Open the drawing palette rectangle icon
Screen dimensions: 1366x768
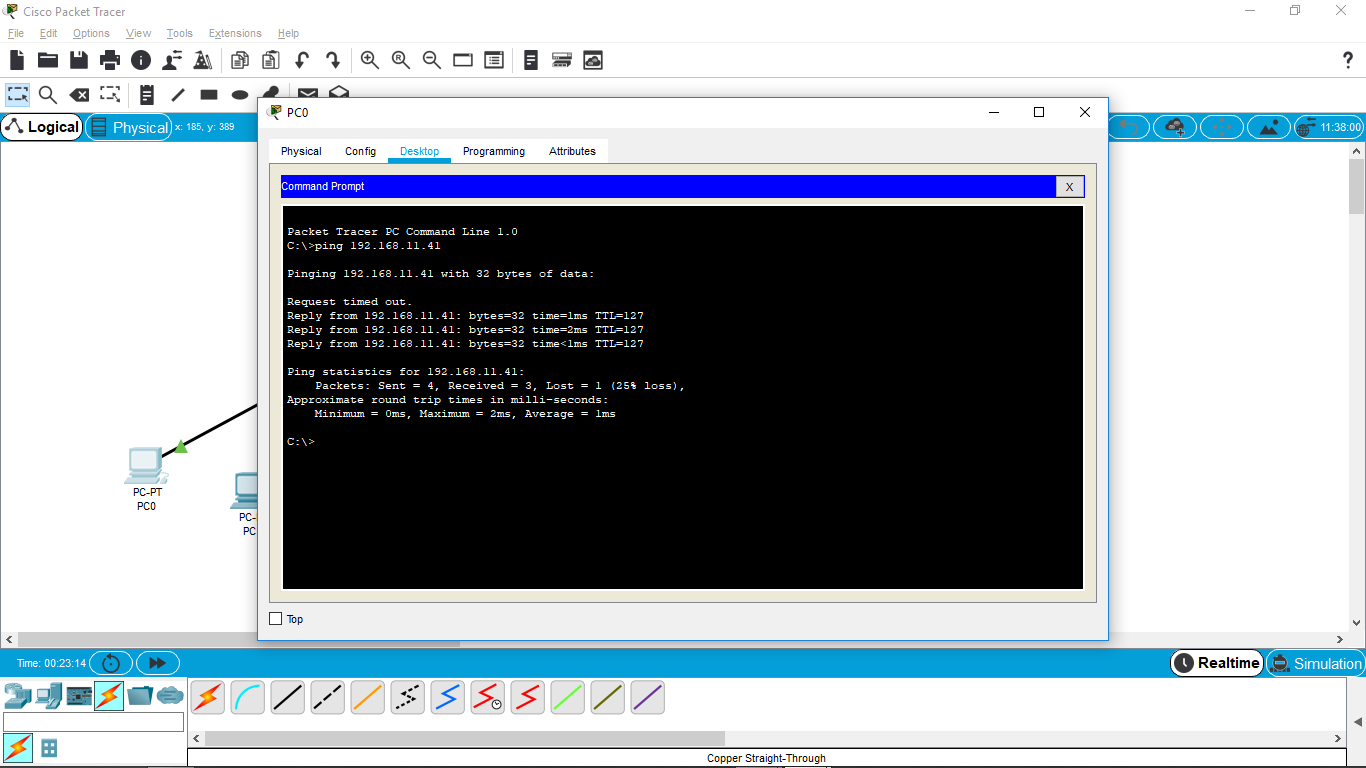point(463,60)
